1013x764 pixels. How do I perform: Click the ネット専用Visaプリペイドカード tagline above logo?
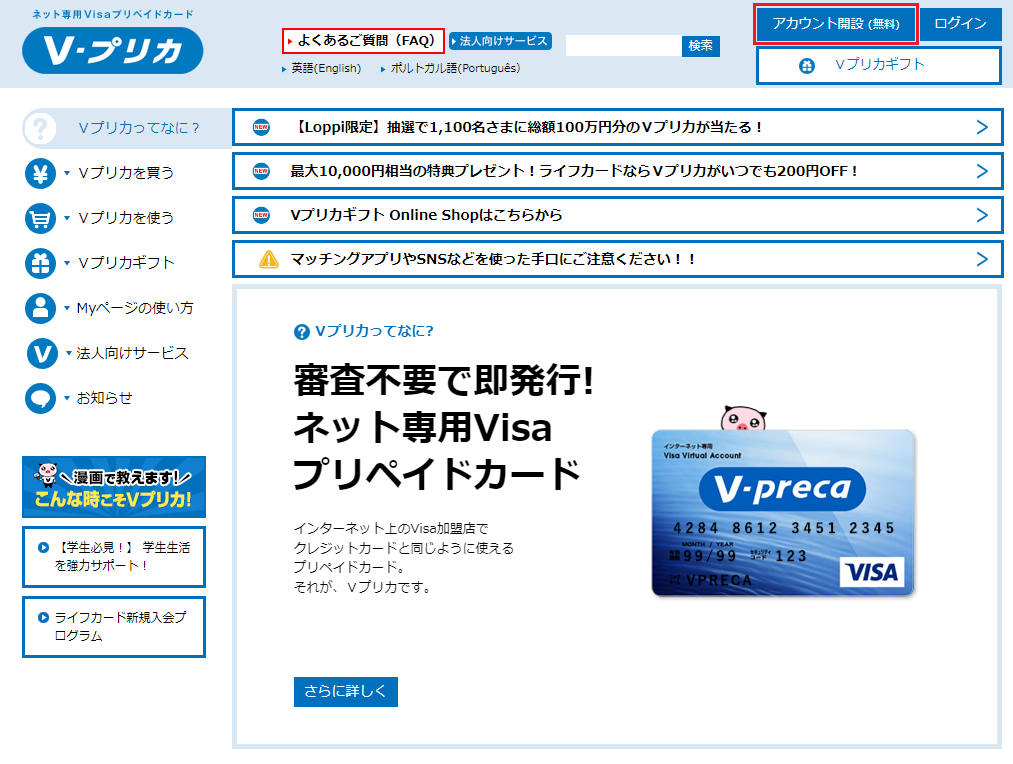coord(112,14)
